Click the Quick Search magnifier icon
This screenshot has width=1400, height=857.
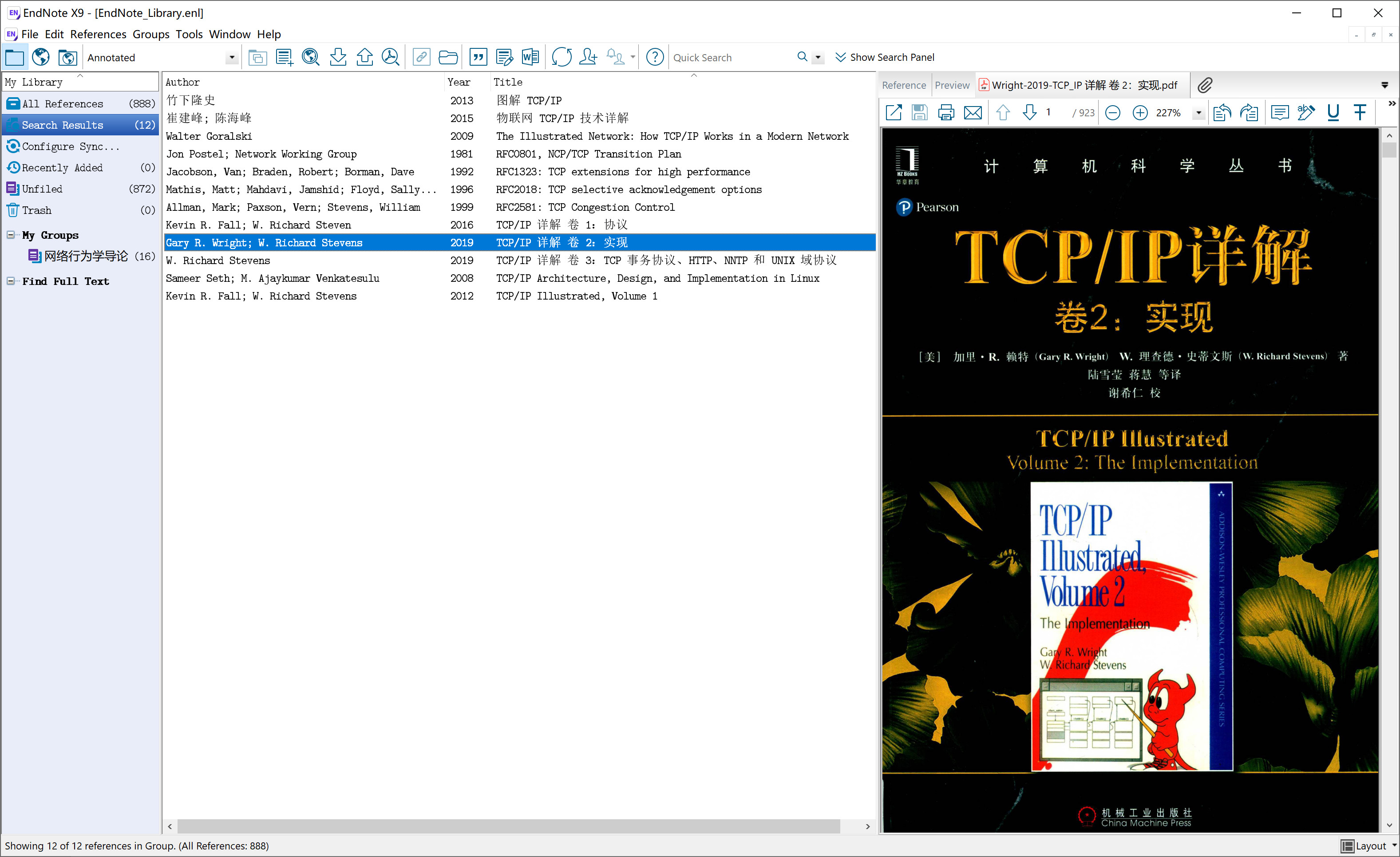[x=802, y=57]
